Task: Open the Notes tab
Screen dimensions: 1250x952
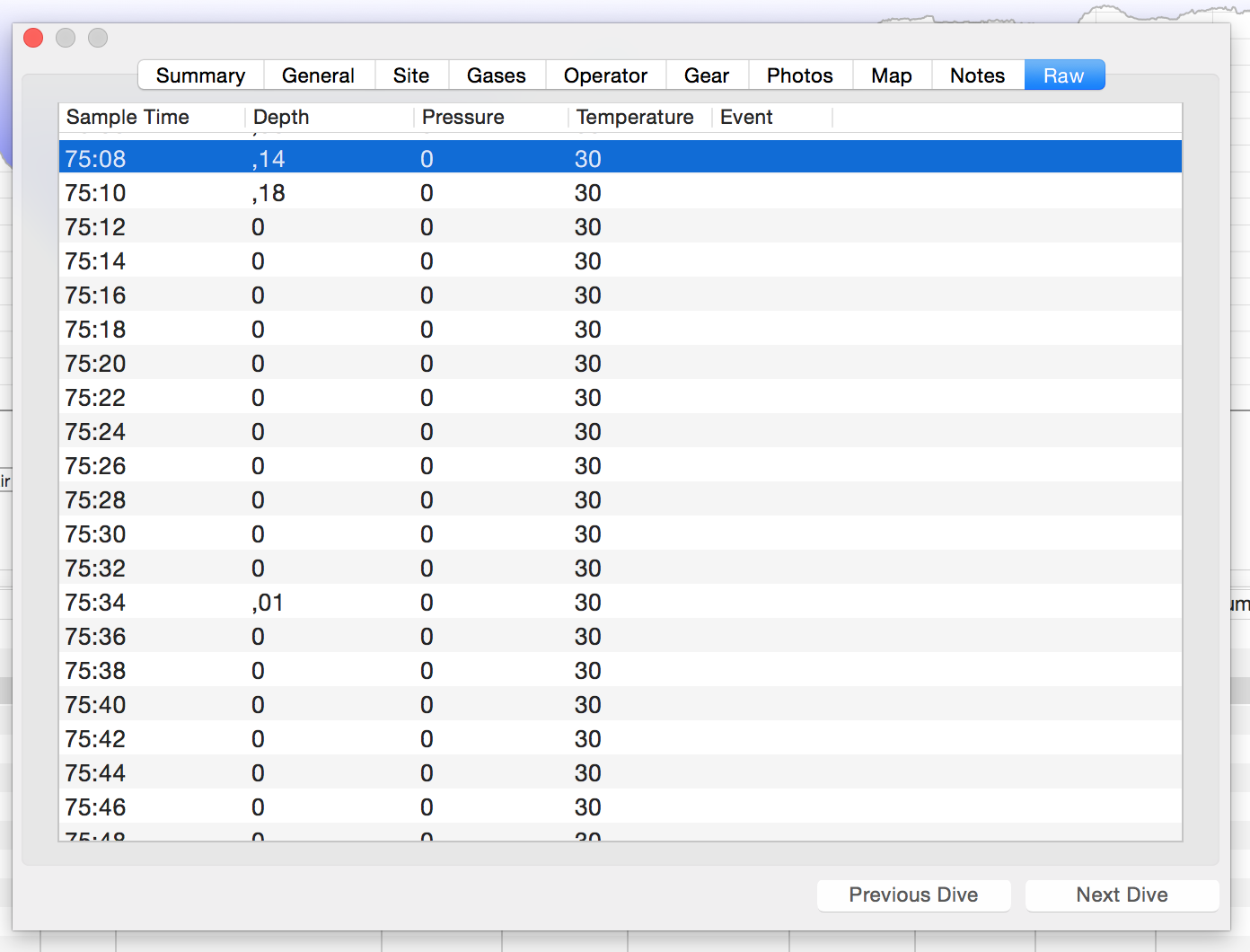Action: pyautogui.click(x=977, y=75)
